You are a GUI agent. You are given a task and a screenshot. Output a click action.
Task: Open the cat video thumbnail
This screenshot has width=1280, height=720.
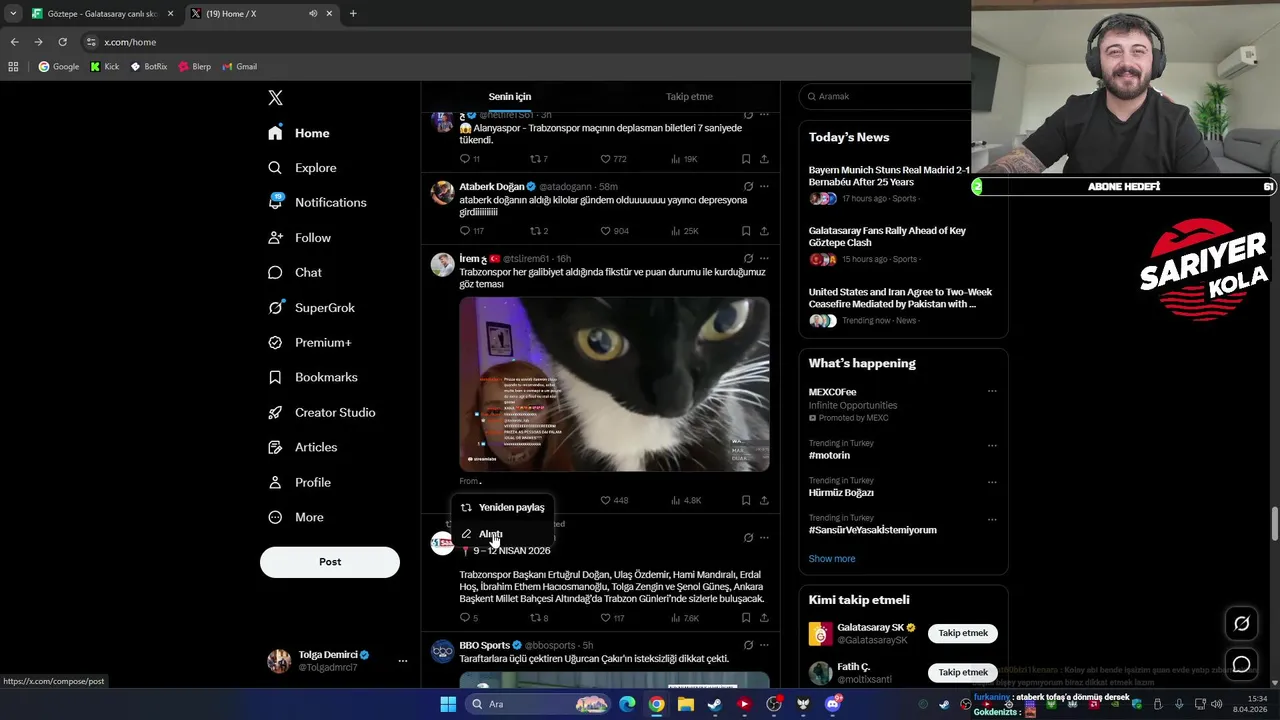click(614, 384)
